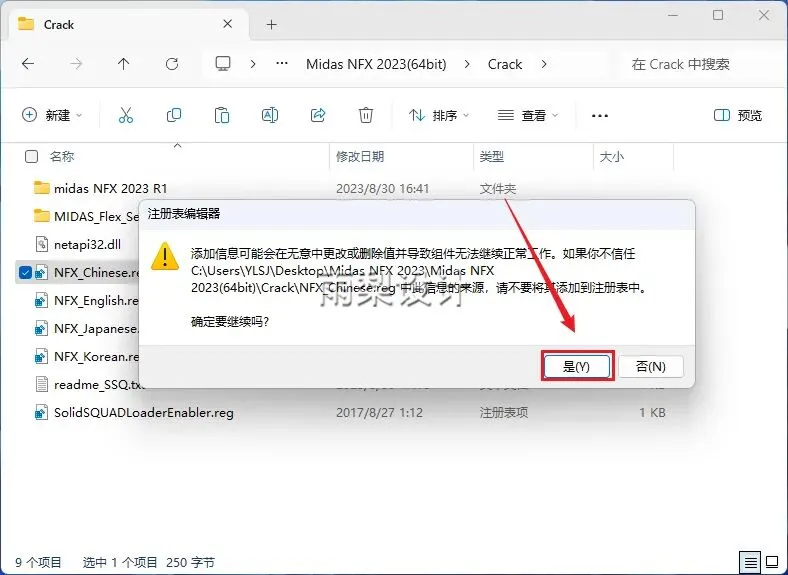Expand the chevron after Crack breadcrumb
Screen dimensions: 788x575
pyautogui.click(x=544, y=64)
